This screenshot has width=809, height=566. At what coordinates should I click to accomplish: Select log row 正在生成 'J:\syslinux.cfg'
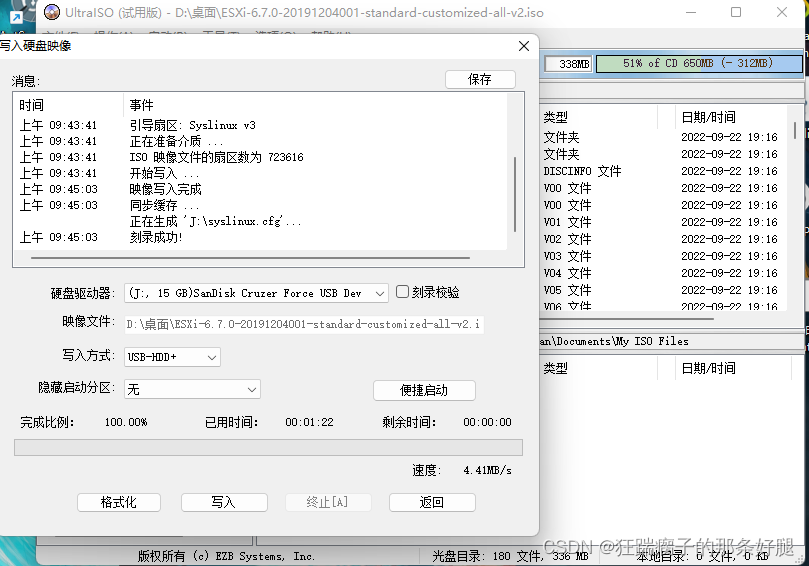point(215,221)
